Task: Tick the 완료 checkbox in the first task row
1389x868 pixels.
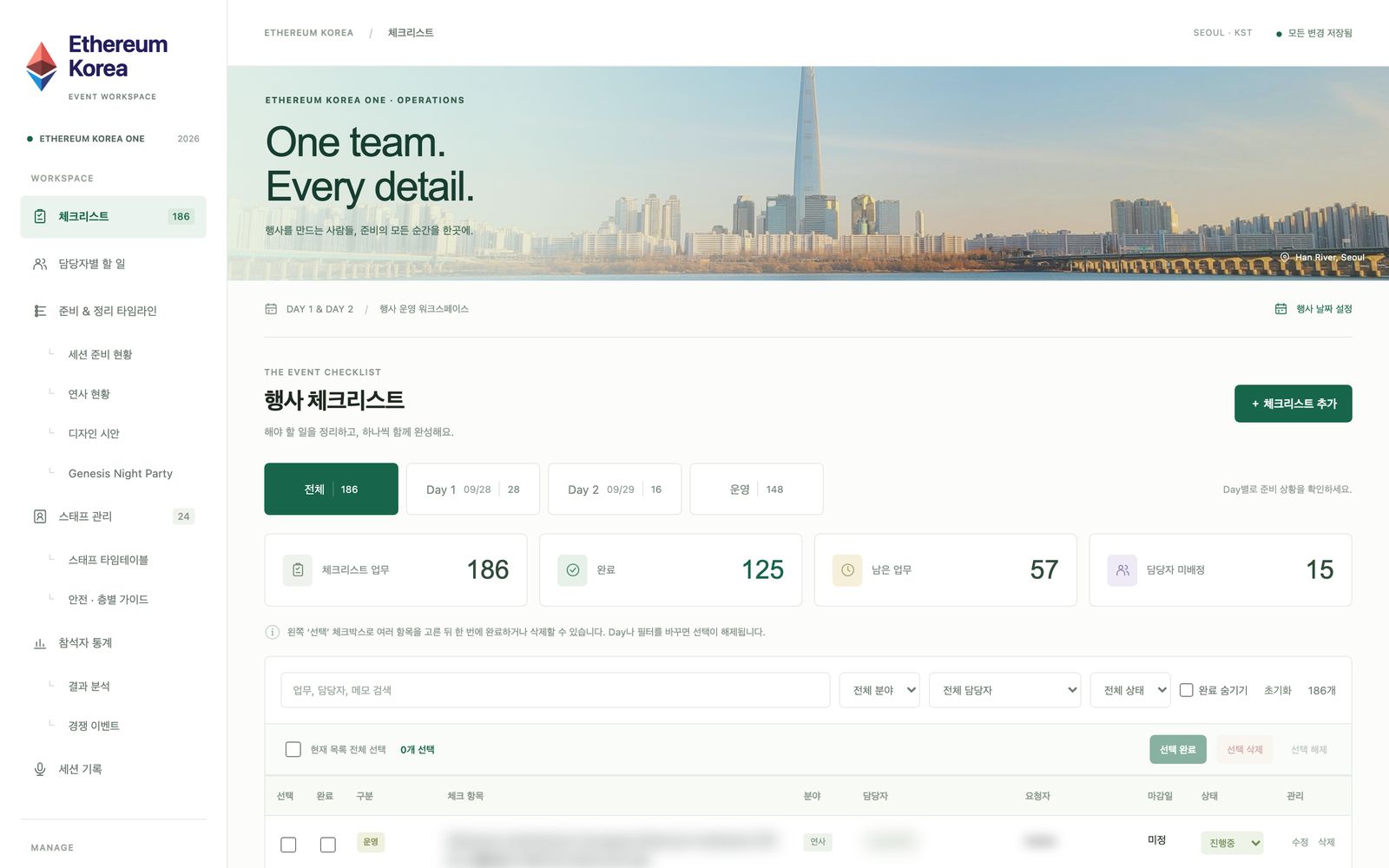Action: point(327,845)
